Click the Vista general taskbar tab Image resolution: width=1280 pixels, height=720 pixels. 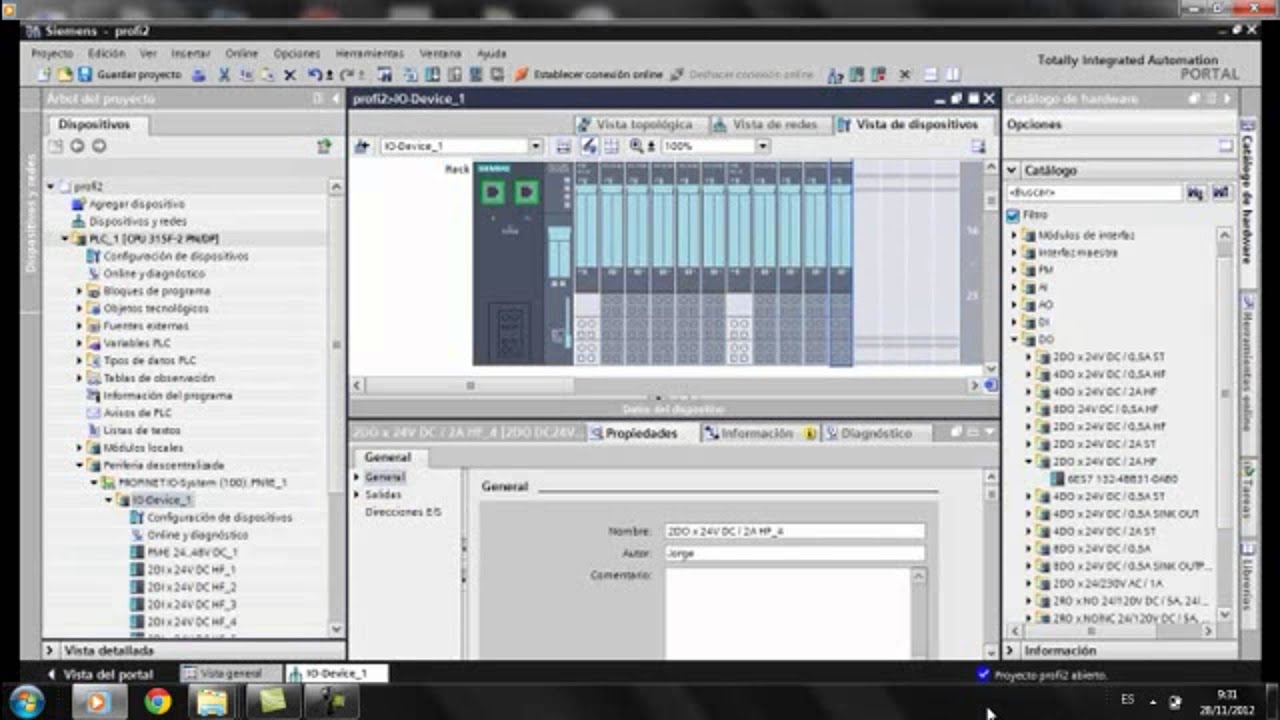click(231, 674)
